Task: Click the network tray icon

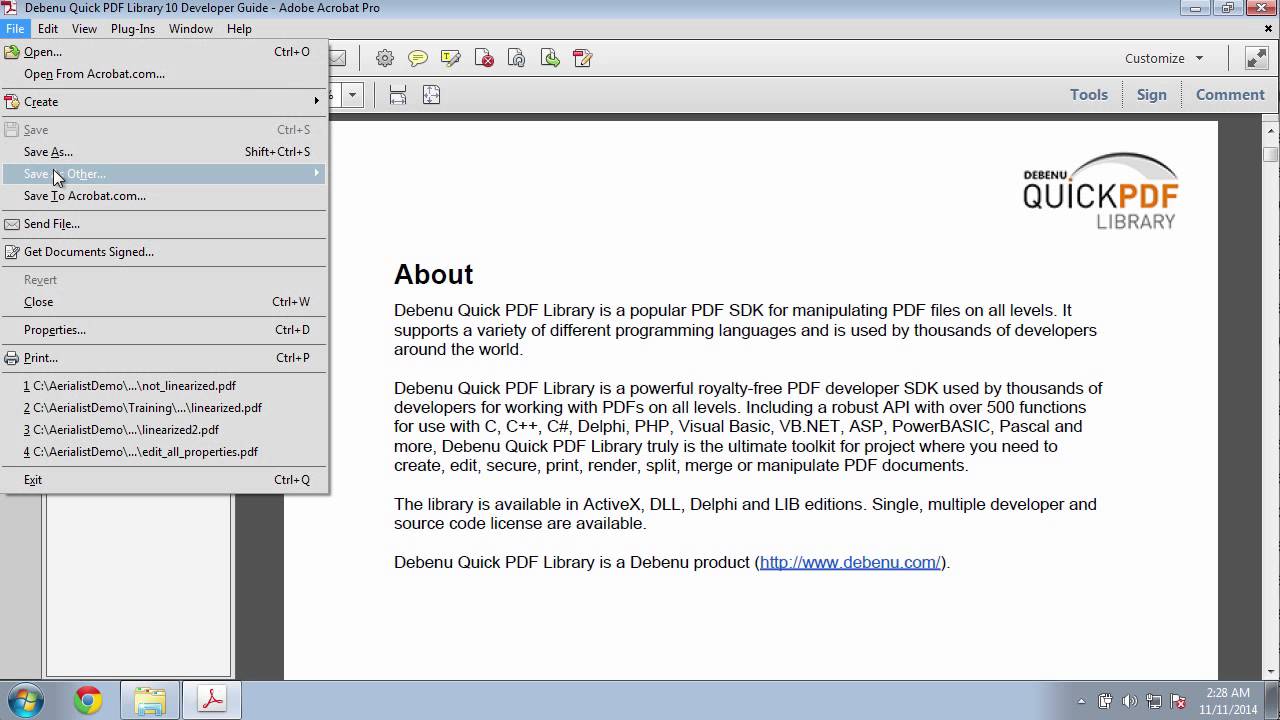Action: point(1154,701)
